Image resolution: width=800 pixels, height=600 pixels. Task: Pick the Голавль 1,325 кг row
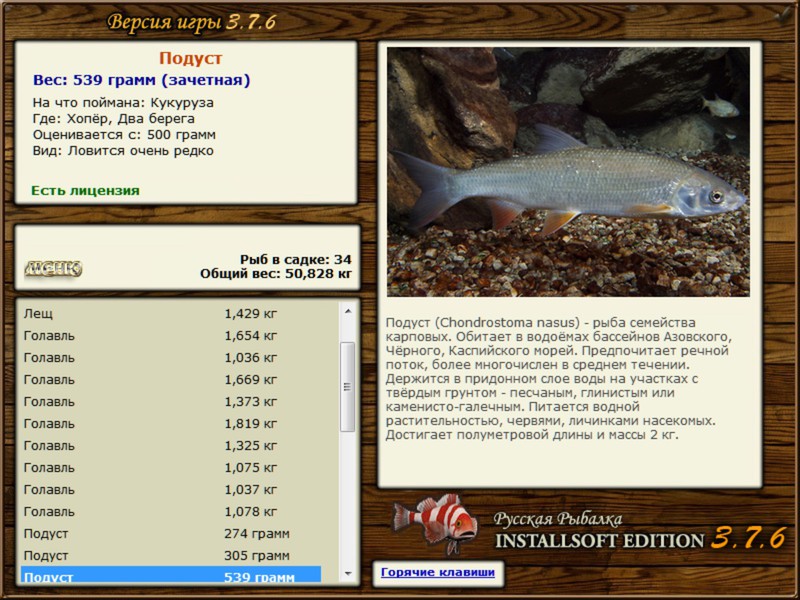pos(170,446)
